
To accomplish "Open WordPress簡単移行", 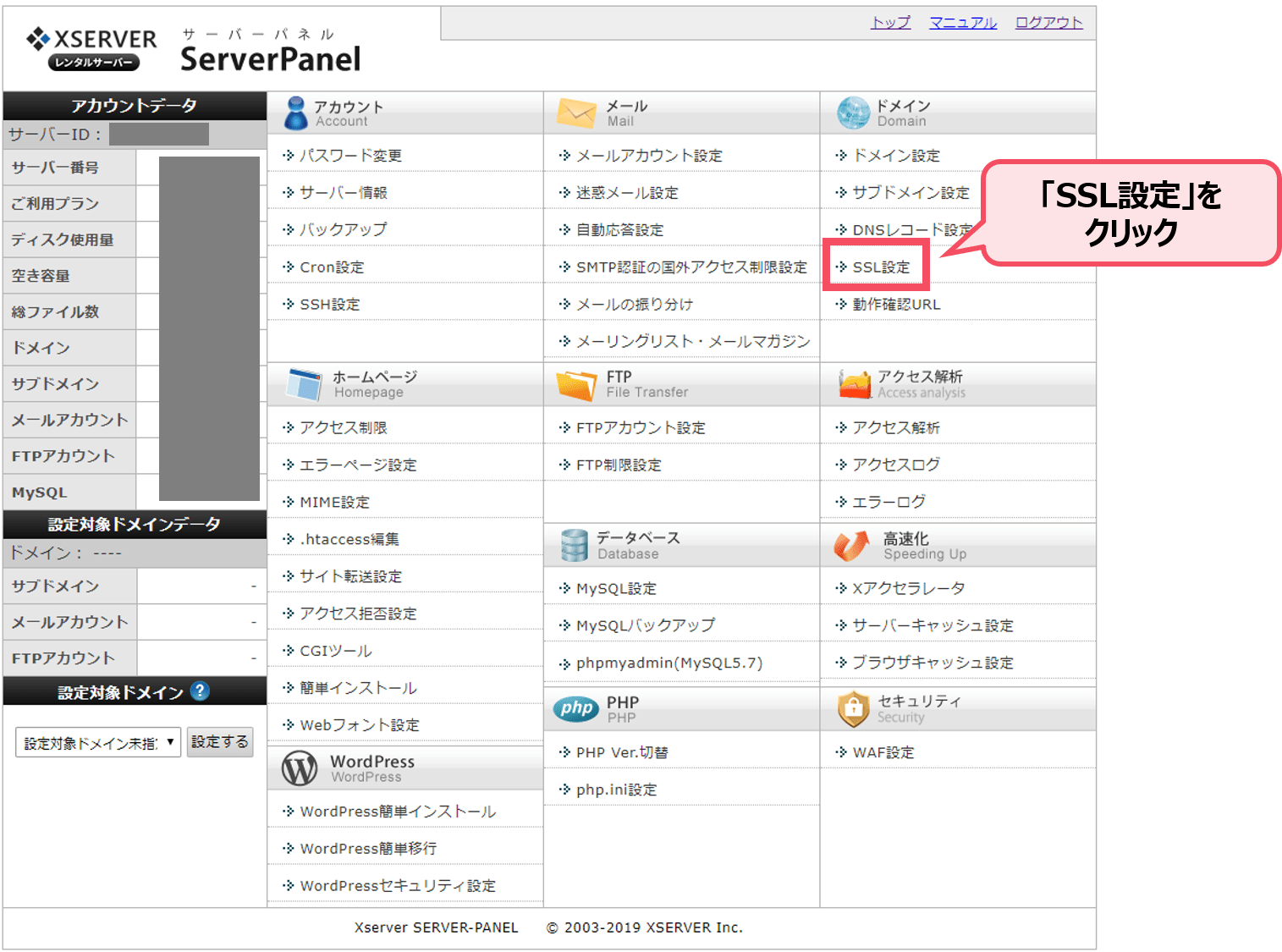I will 368,849.
